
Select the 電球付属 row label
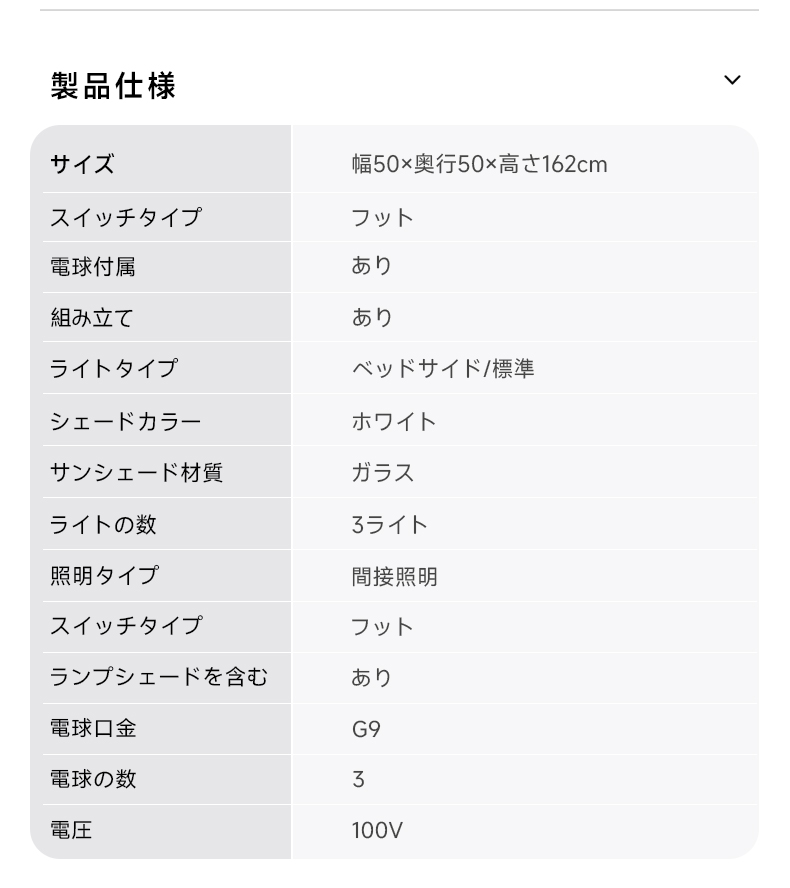click(x=93, y=267)
